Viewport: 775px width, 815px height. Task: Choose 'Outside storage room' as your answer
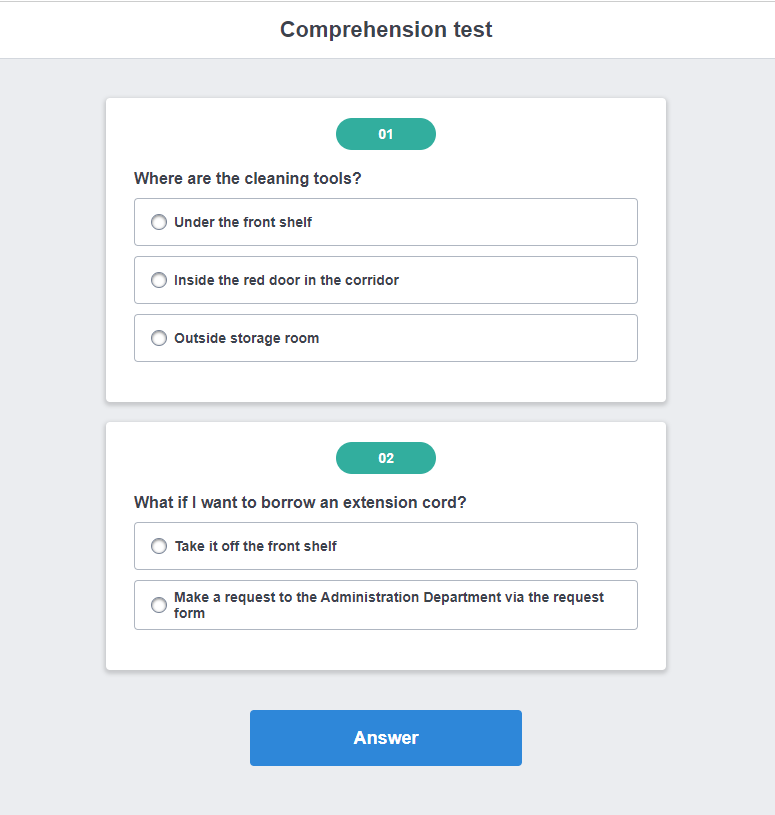pyautogui.click(x=158, y=338)
